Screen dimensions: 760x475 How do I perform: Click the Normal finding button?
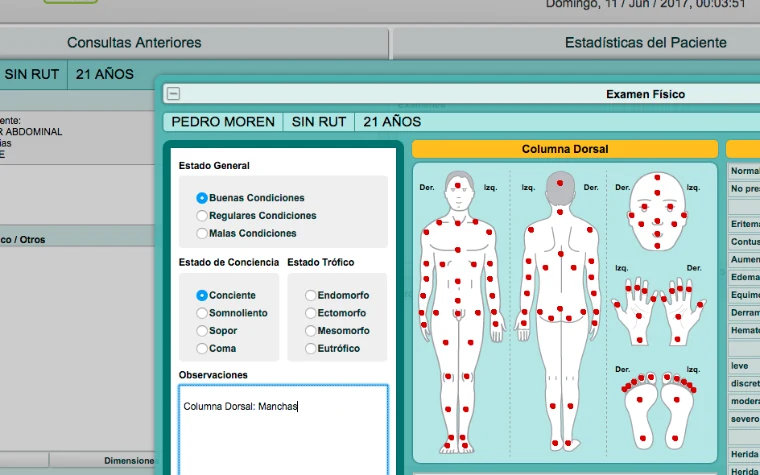(744, 171)
